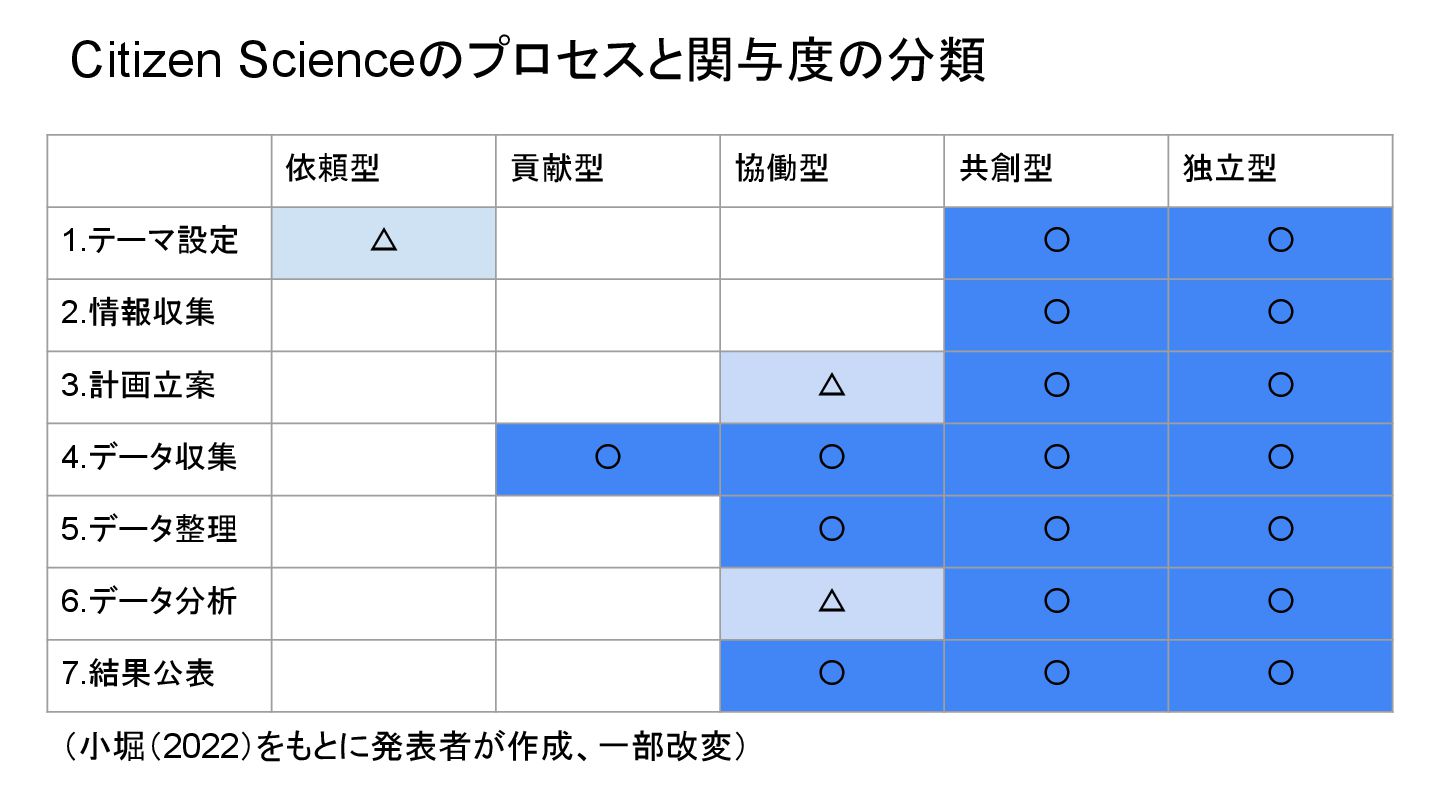Click the circle in 独立型 テーマ設定 cell
This screenshot has height=810, width=1440.
pos(1280,241)
